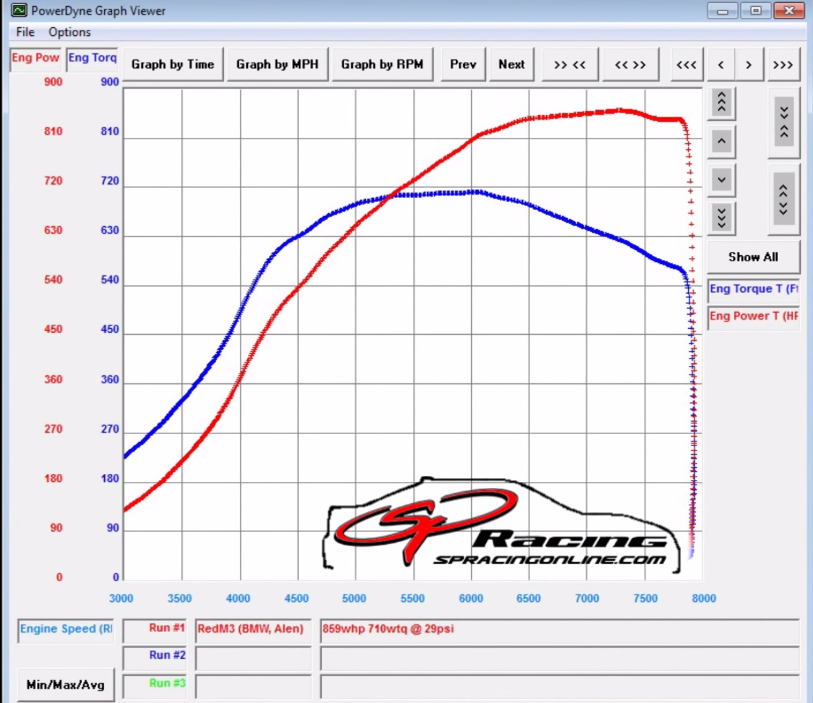The height and width of the screenshot is (703, 813).
Task: Open the File menu
Action: click(x=25, y=32)
